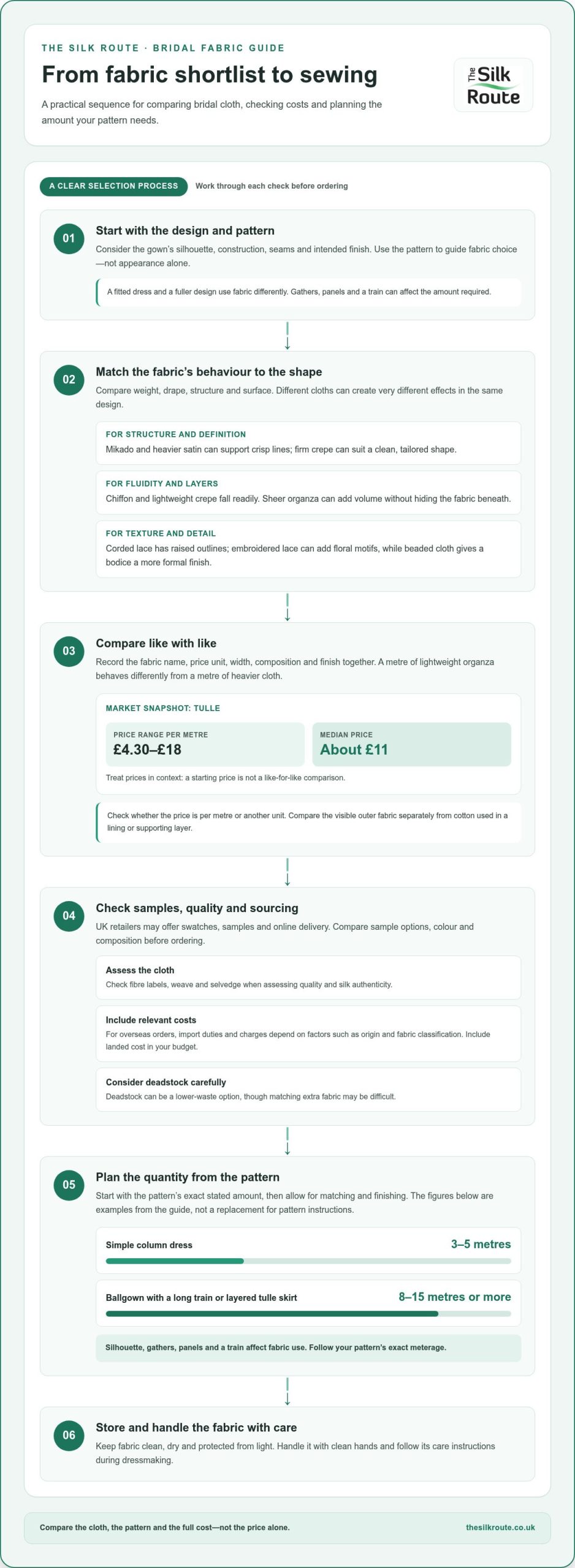Open the For Fluidity and Layers card
The width and height of the screenshot is (575, 1568).
[308, 492]
